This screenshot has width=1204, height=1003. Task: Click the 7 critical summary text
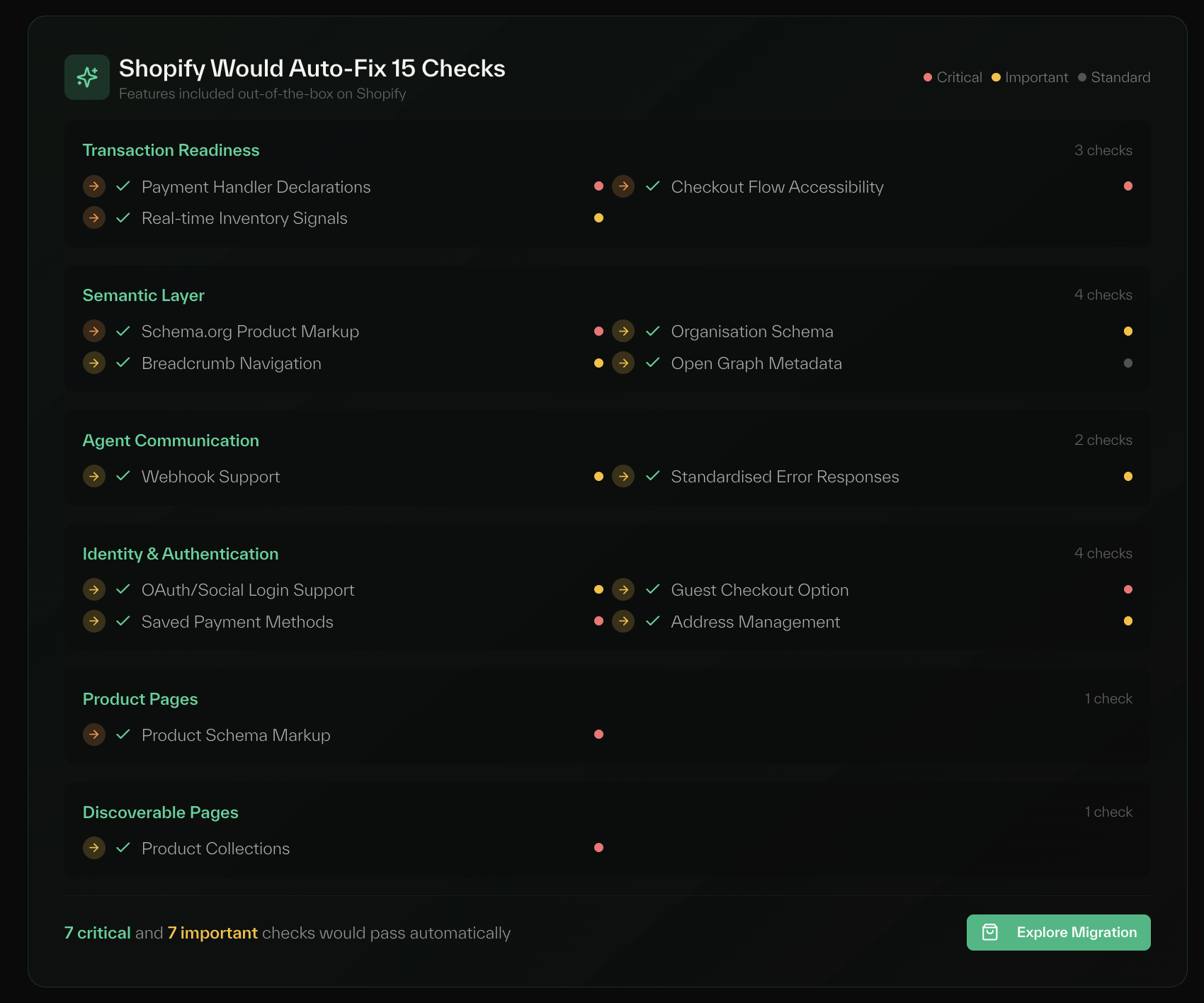97,933
